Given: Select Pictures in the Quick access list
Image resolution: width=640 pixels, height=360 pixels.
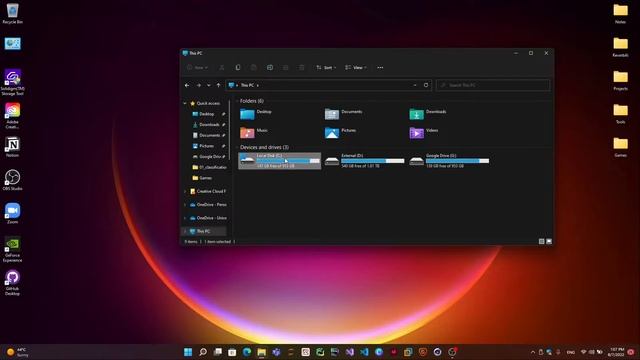Looking at the screenshot, I should tap(207, 146).
